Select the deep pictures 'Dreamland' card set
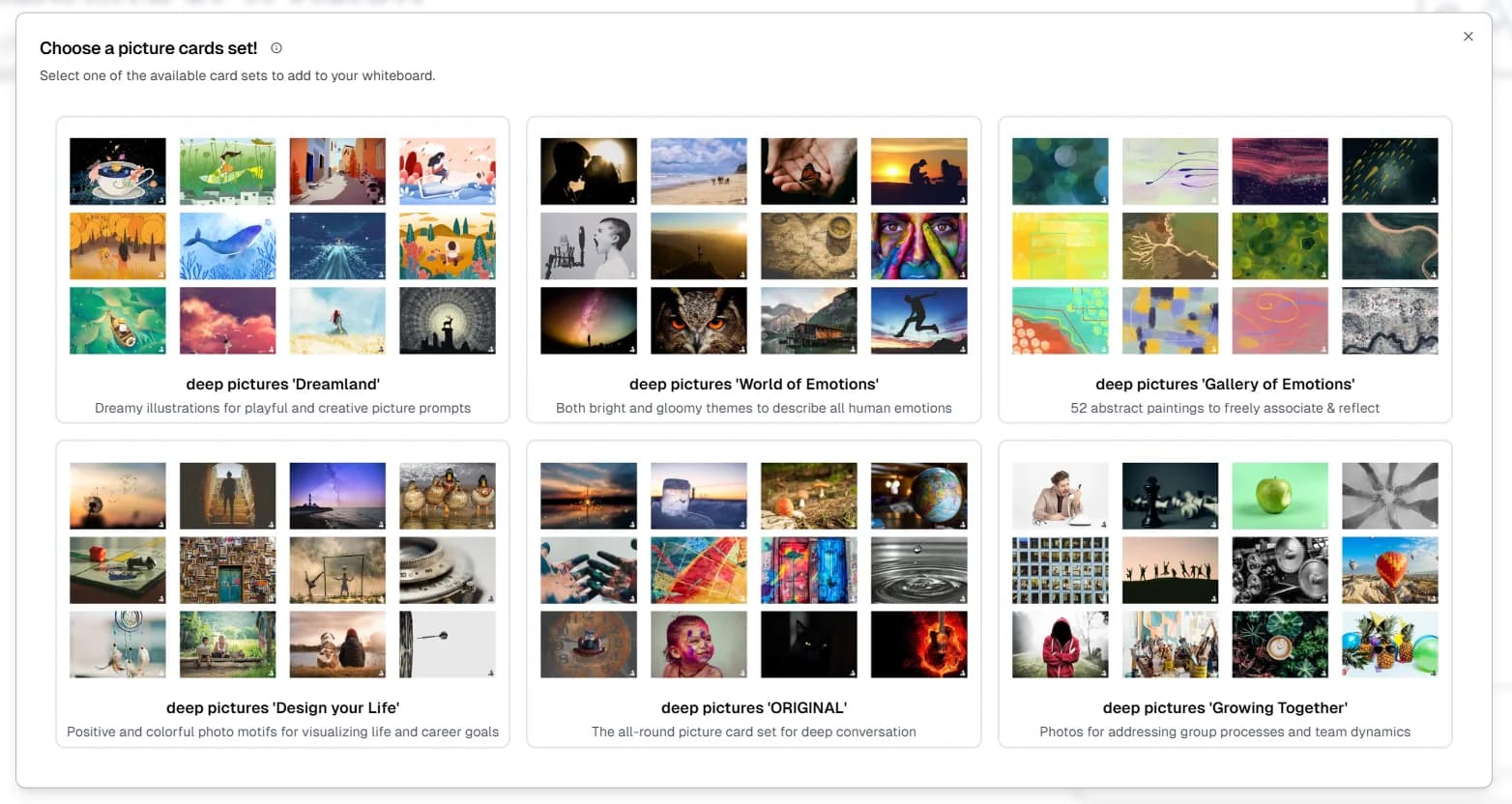 click(x=282, y=384)
